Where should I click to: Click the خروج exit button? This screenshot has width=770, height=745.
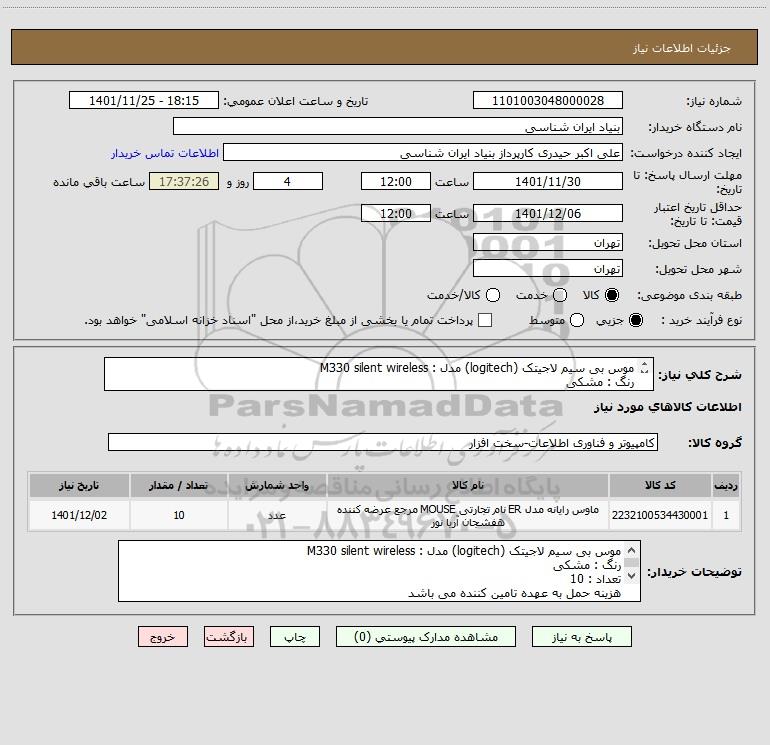click(x=163, y=637)
